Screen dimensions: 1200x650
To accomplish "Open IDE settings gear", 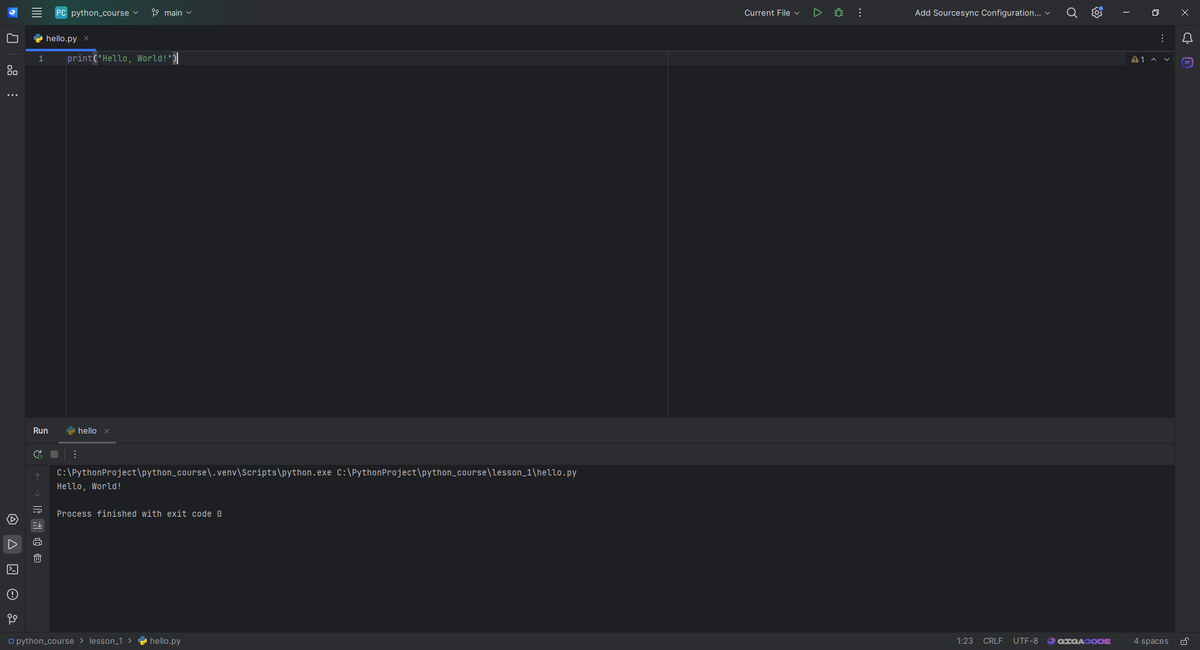I will click(x=1097, y=13).
